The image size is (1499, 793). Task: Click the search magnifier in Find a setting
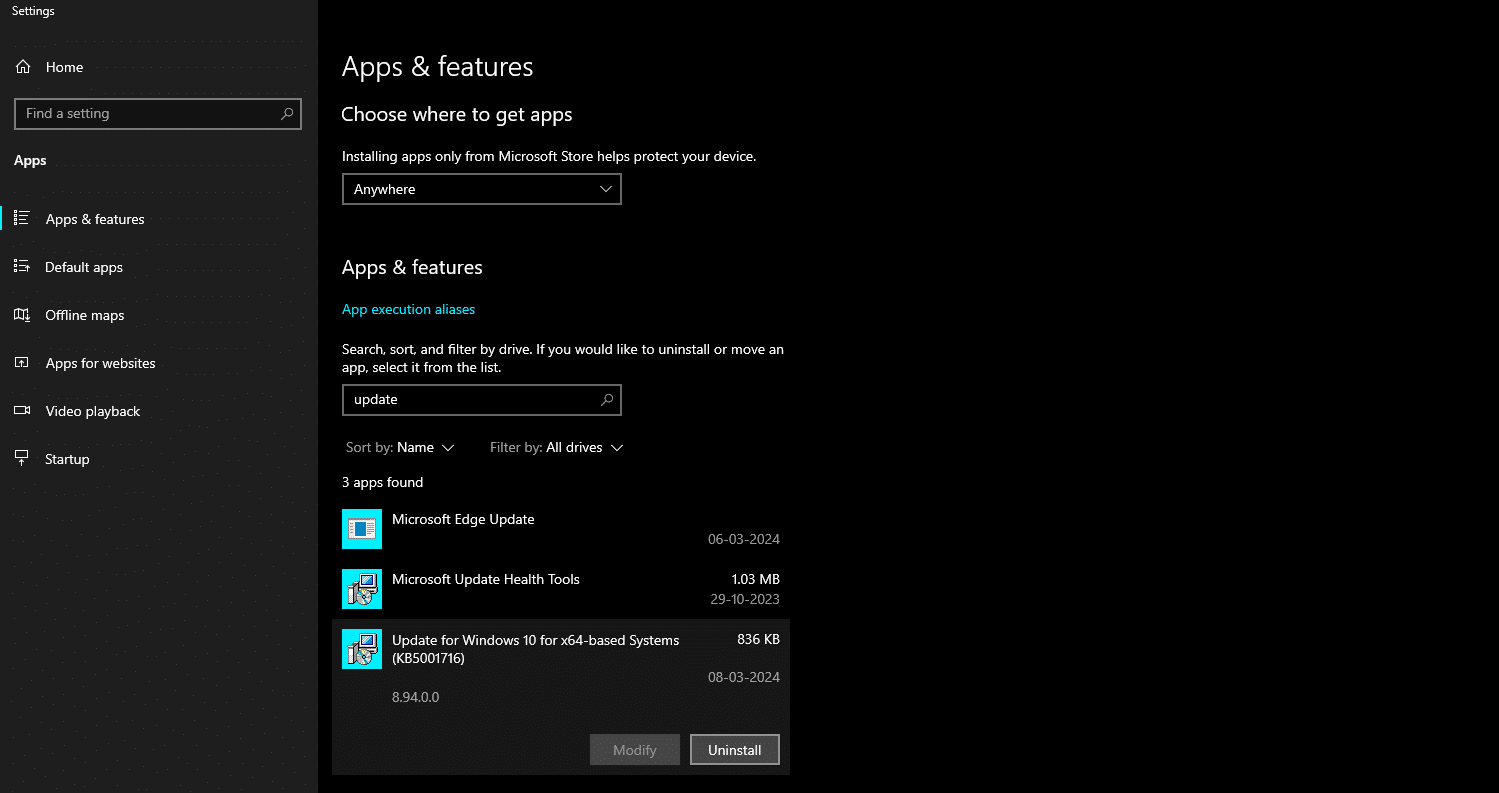(287, 114)
